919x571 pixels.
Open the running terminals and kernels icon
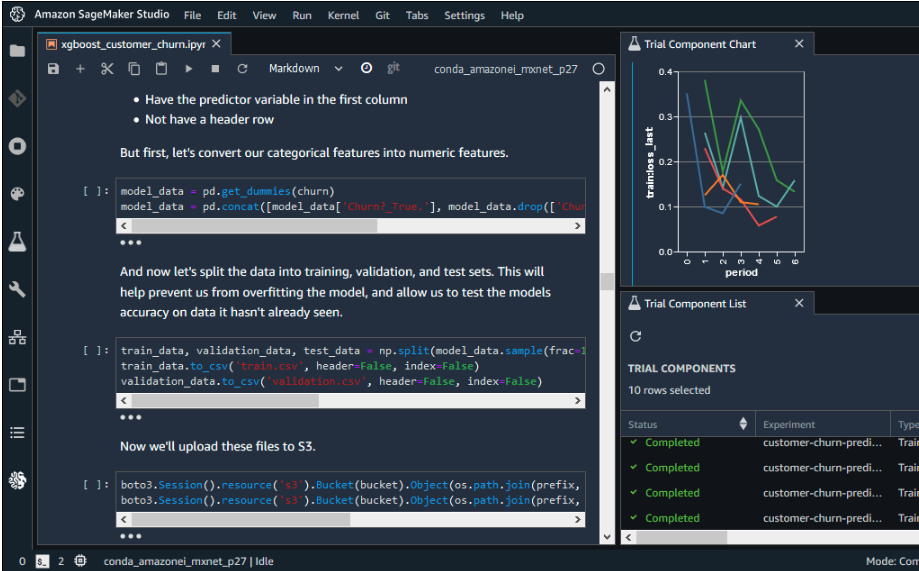17,146
